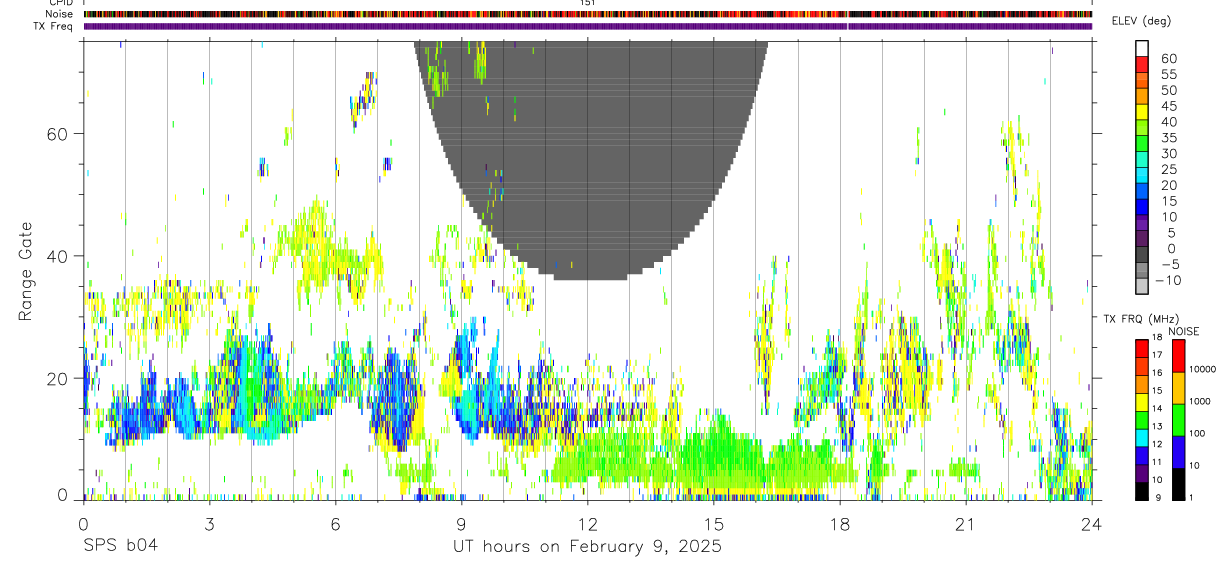Click ELEV color bar label '25'
This screenshot has width=1228, height=567.
tap(1167, 170)
